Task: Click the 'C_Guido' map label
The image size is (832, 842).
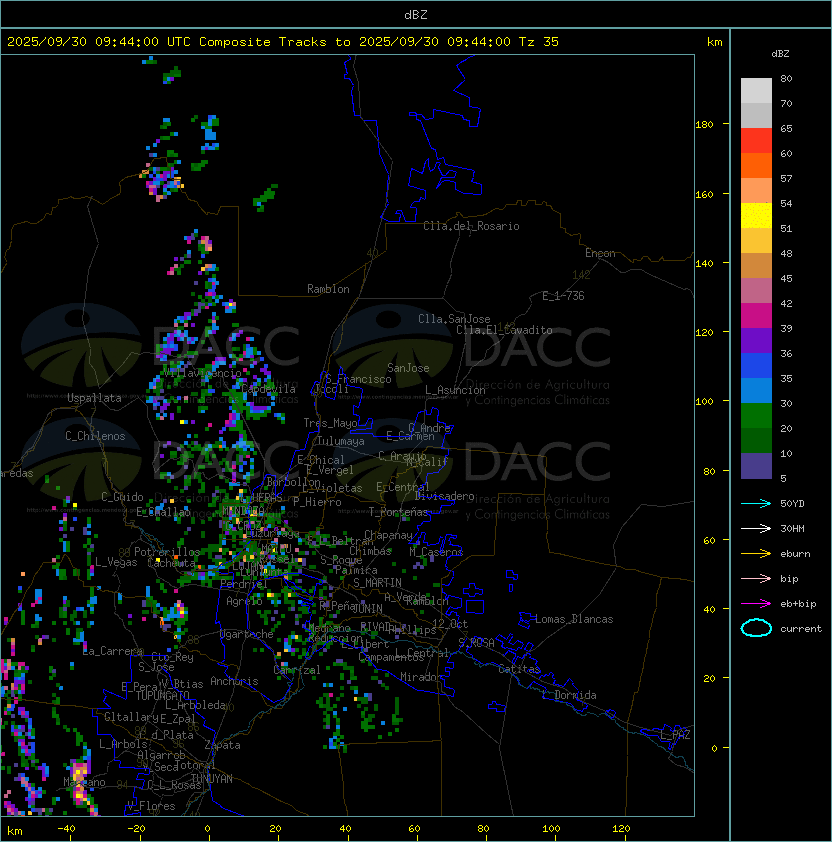Action: 122,497
